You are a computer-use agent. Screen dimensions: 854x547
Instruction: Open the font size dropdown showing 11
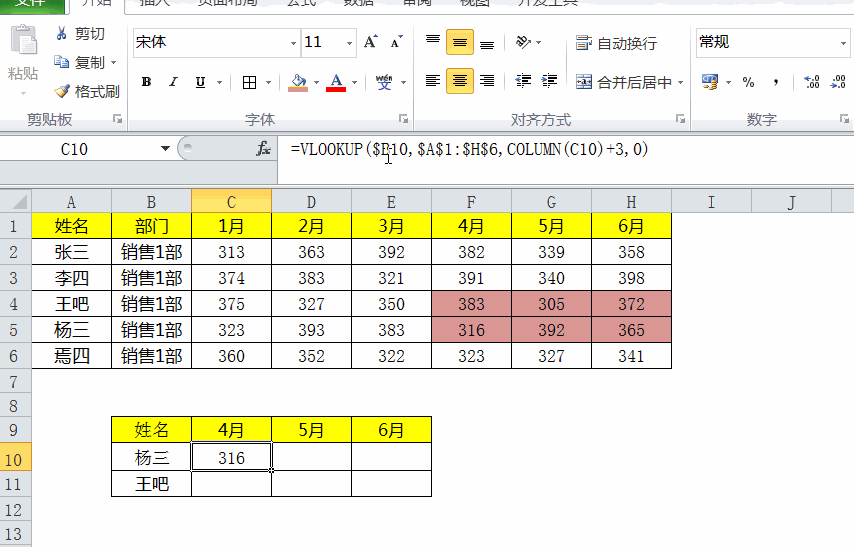point(349,42)
